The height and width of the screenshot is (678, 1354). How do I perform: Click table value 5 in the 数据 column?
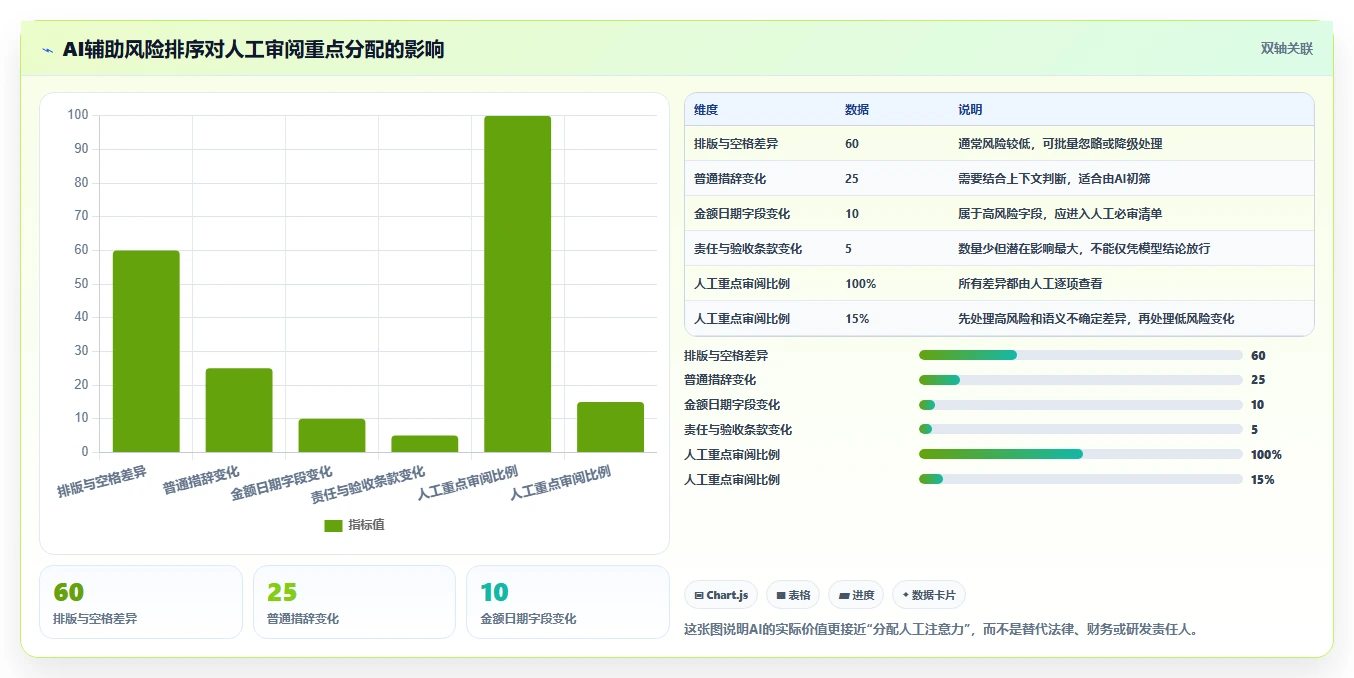tap(849, 249)
